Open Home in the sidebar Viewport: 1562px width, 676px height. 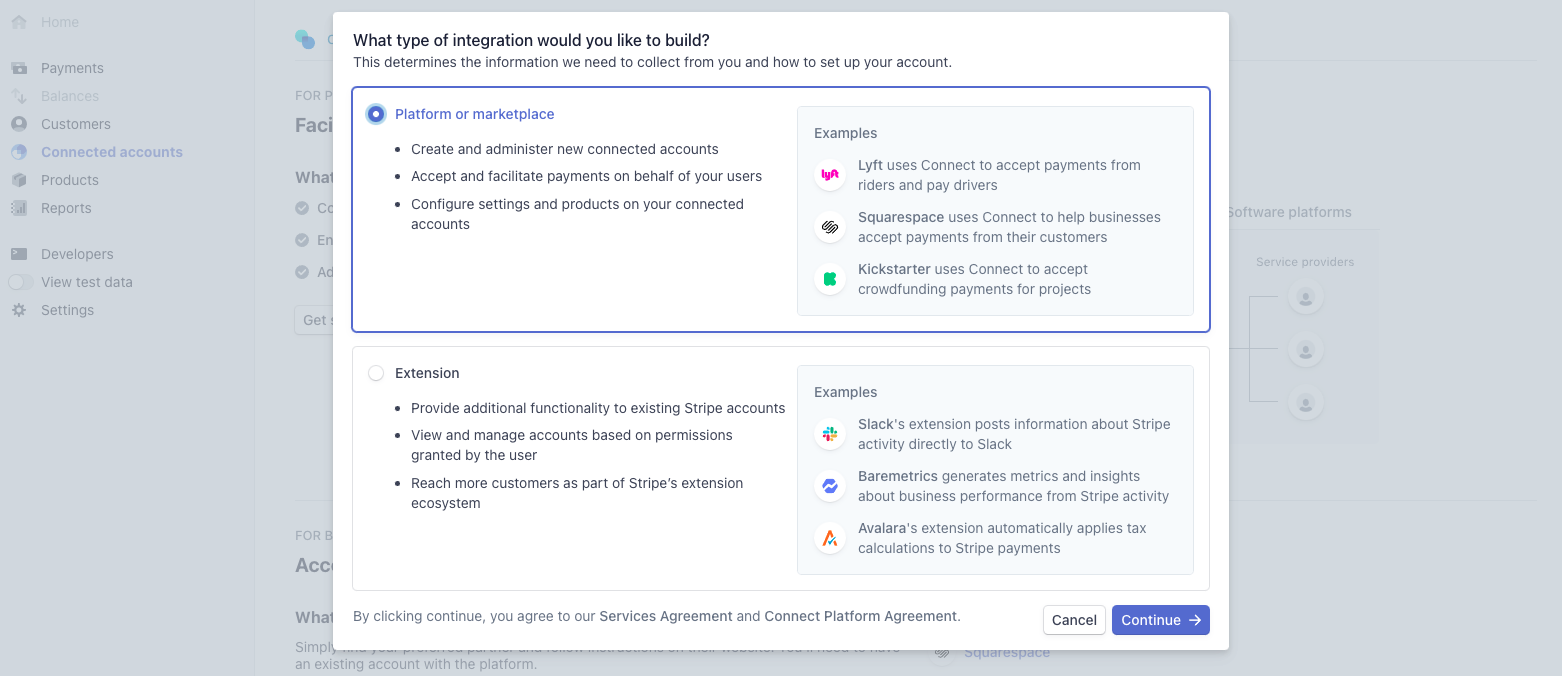coord(60,22)
